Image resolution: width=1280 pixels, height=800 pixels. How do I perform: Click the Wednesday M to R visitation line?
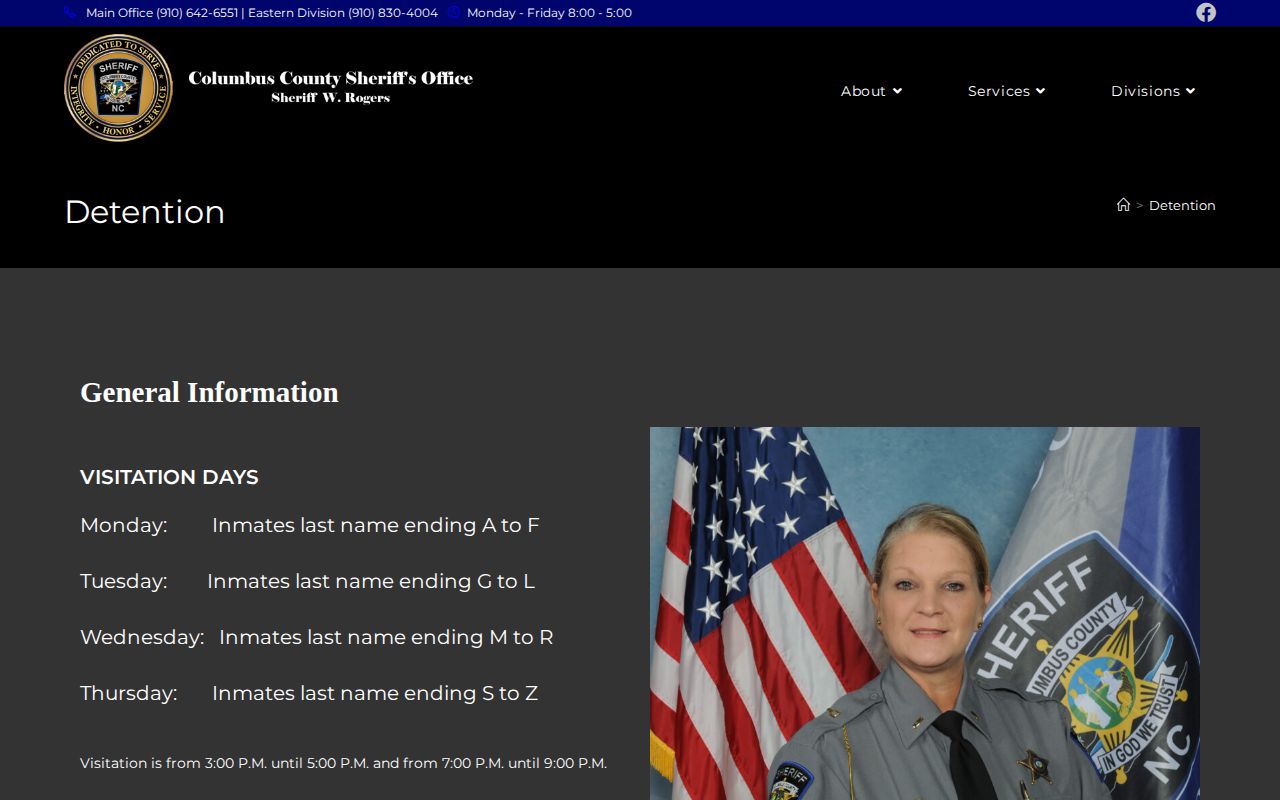click(x=317, y=637)
